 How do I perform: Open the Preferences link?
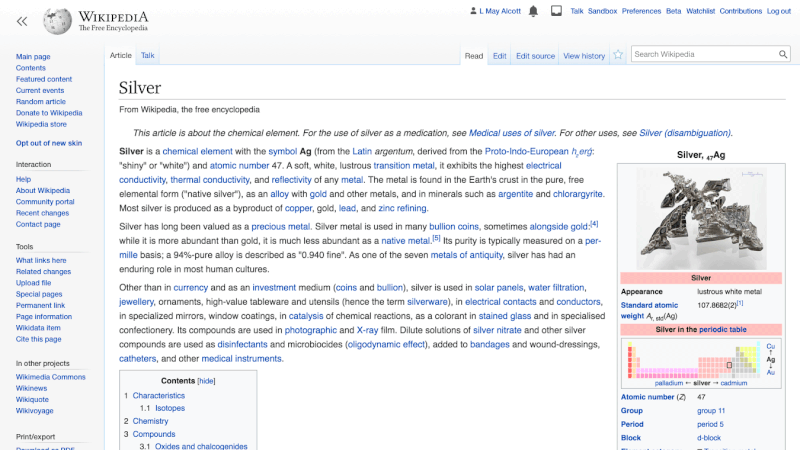point(641,11)
